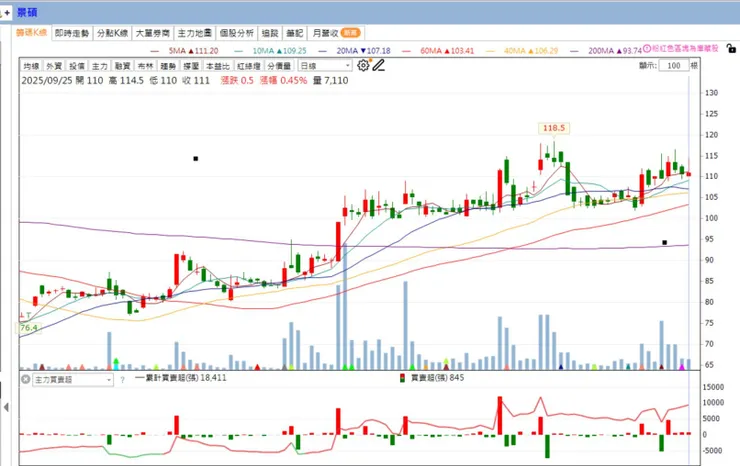Toggle the 外資 overlay button
Viewport: 740px width, 466px height.
[x=54, y=66]
